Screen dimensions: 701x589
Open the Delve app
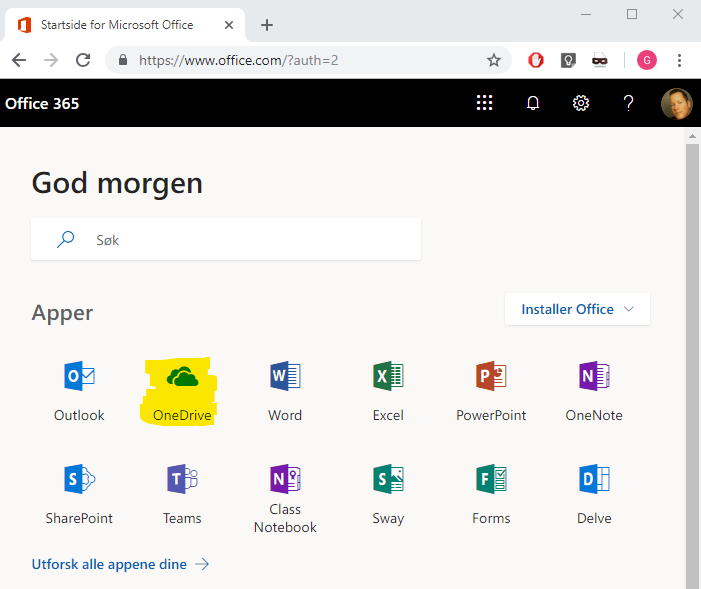click(x=594, y=494)
